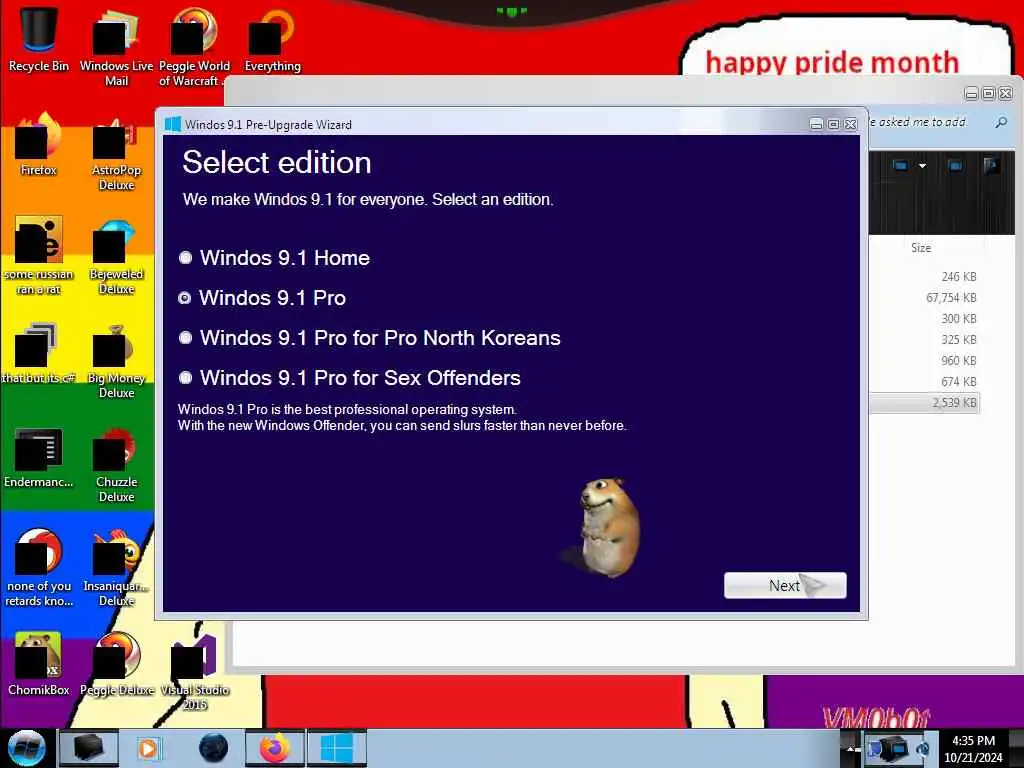Select the last Windos 9.1 Pro edition radio button
Image resolution: width=1024 pixels, height=768 pixels.
[x=185, y=377]
